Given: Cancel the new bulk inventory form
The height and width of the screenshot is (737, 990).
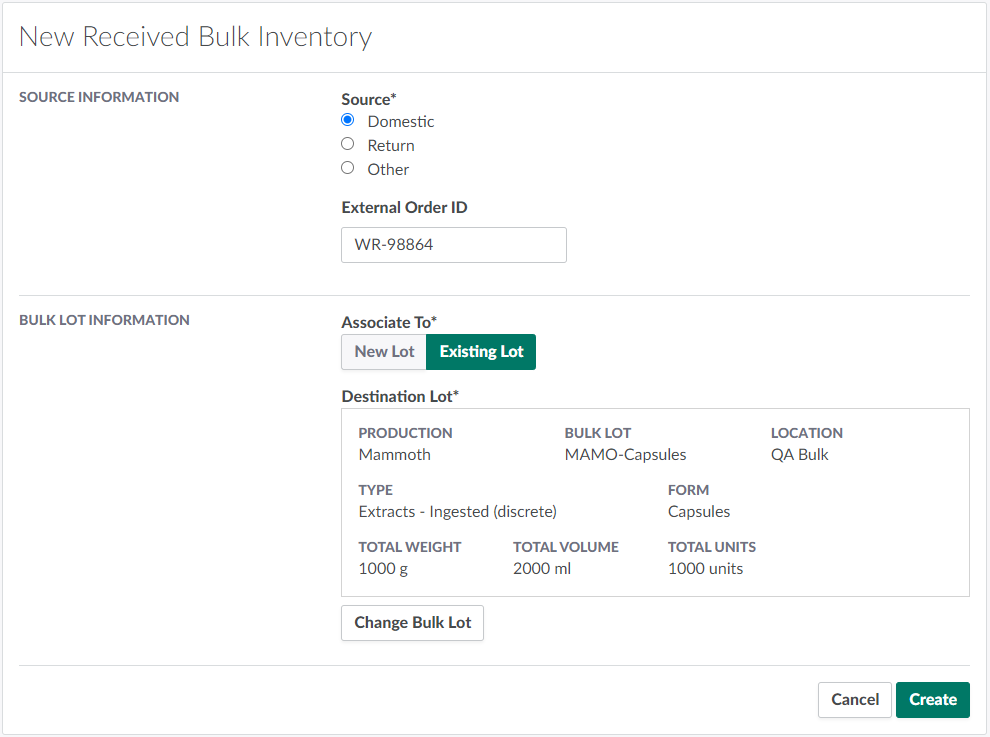Looking at the screenshot, I should tap(854, 700).
